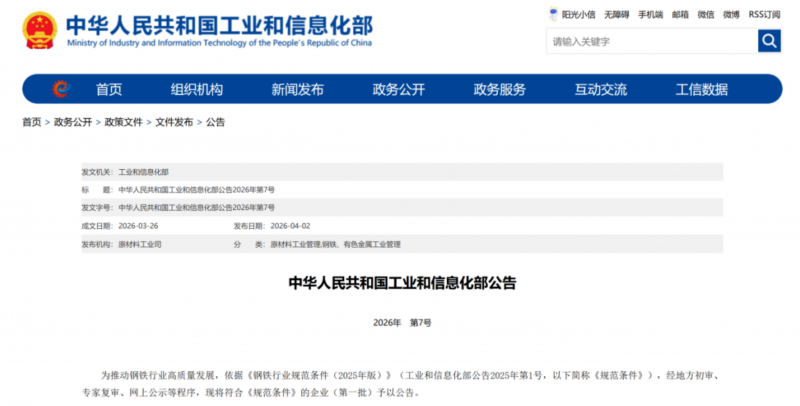Open the 微博 link
This screenshot has width=800, height=406.
tap(732, 15)
